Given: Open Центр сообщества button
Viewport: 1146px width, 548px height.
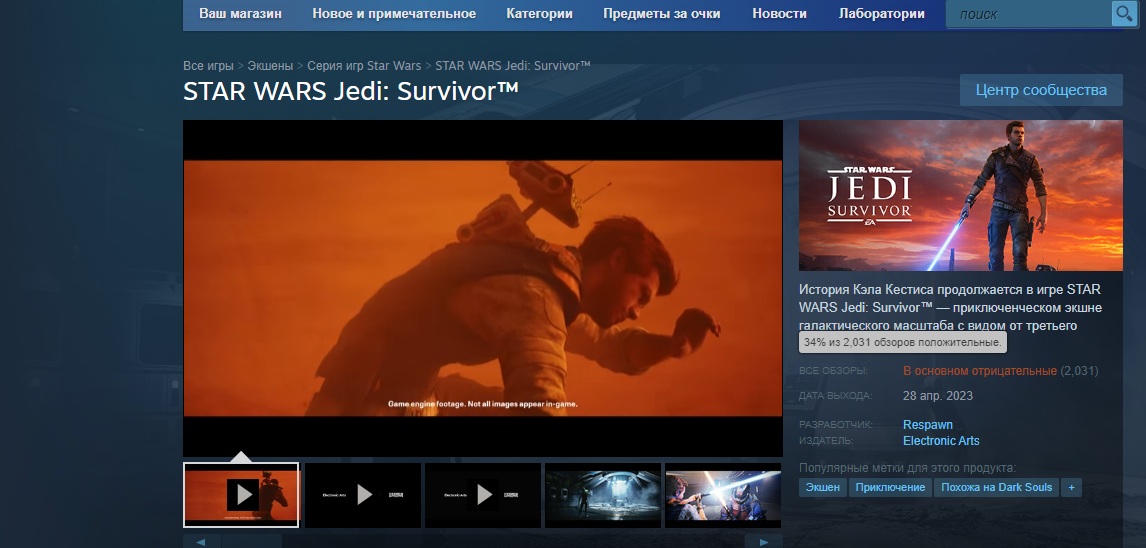Looking at the screenshot, I should (1041, 91).
